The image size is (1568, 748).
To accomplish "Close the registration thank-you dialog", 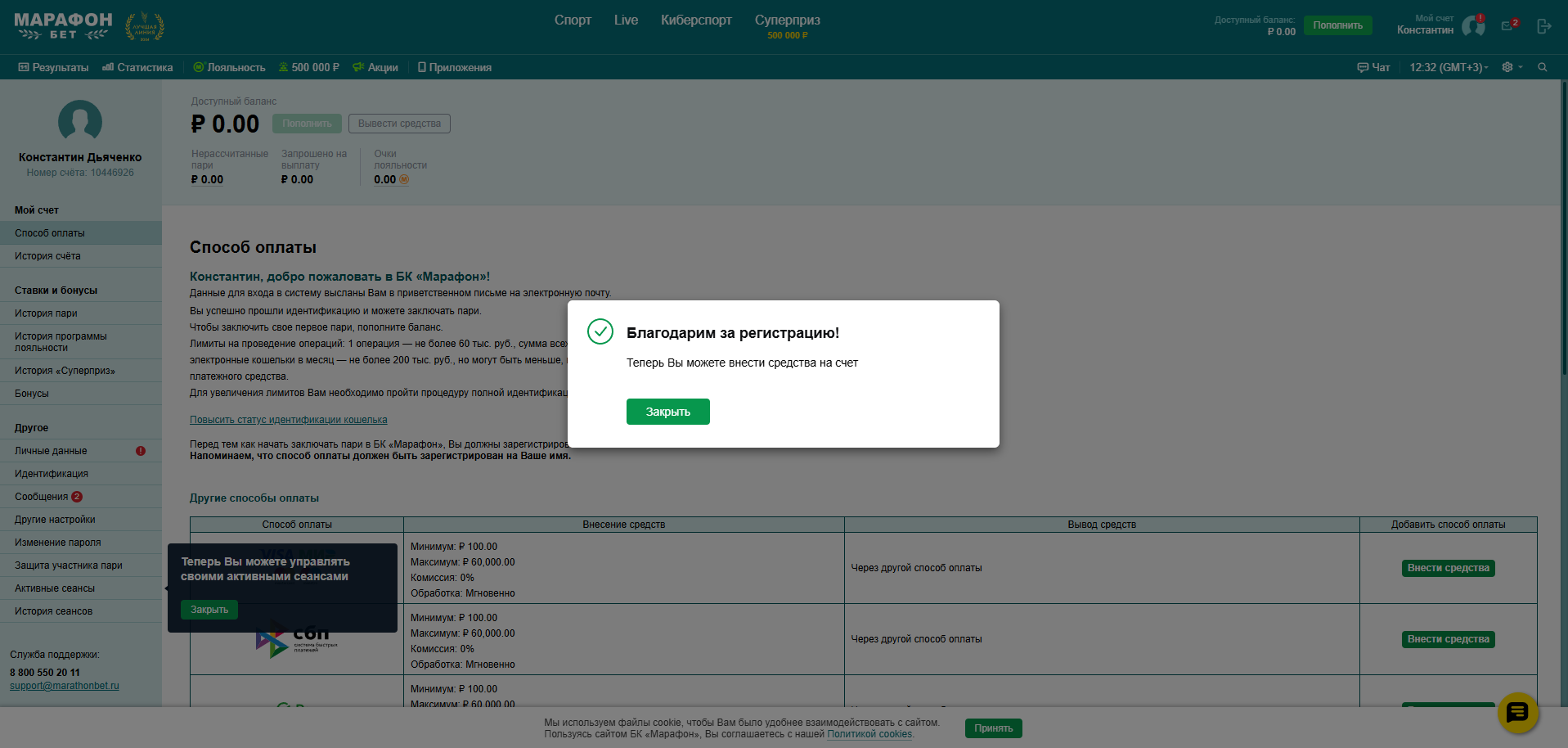I will pos(667,412).
